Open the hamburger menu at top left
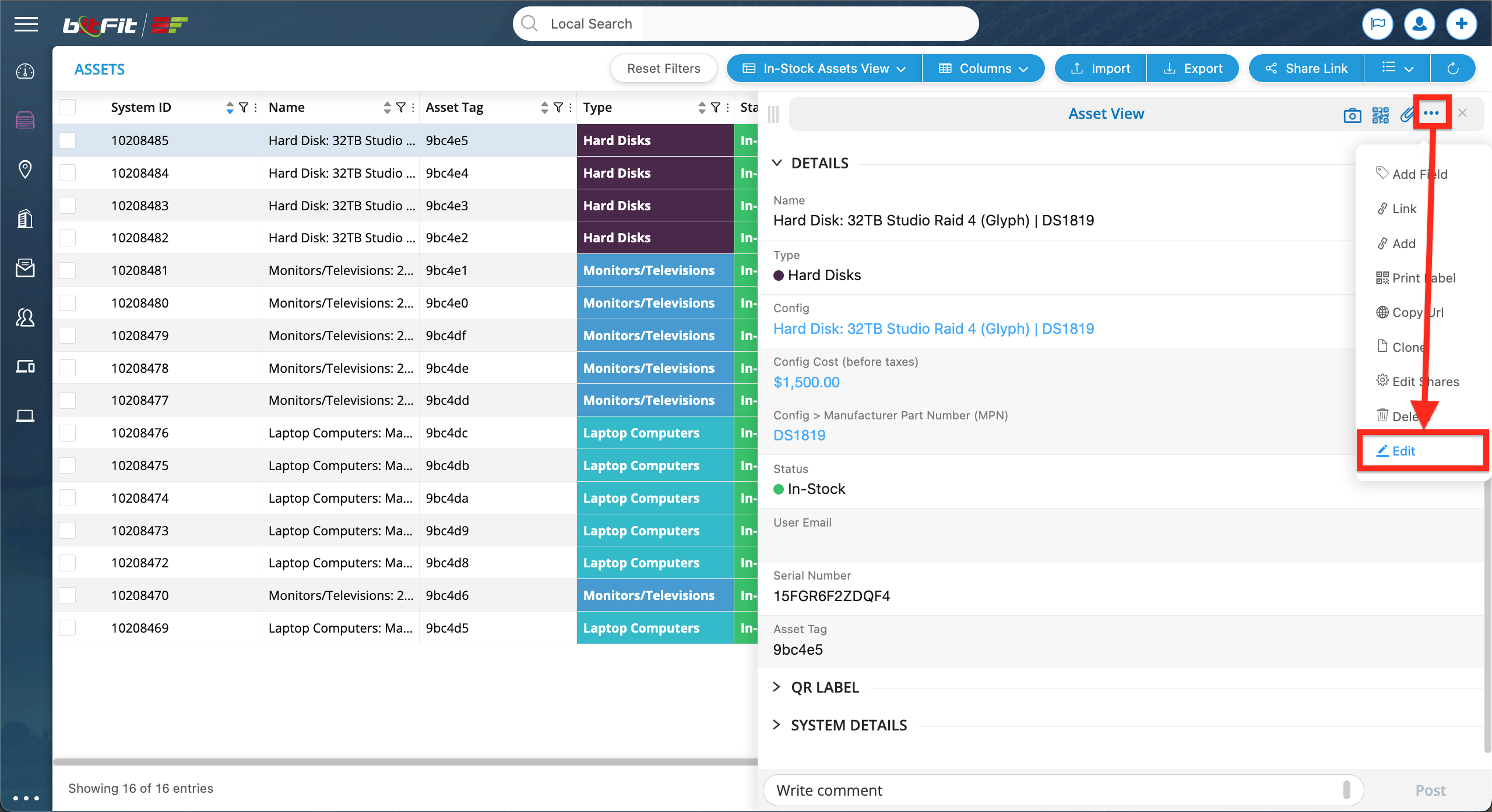The width and height of the screenshot is (1492, 812). click(x=26, y=24)
